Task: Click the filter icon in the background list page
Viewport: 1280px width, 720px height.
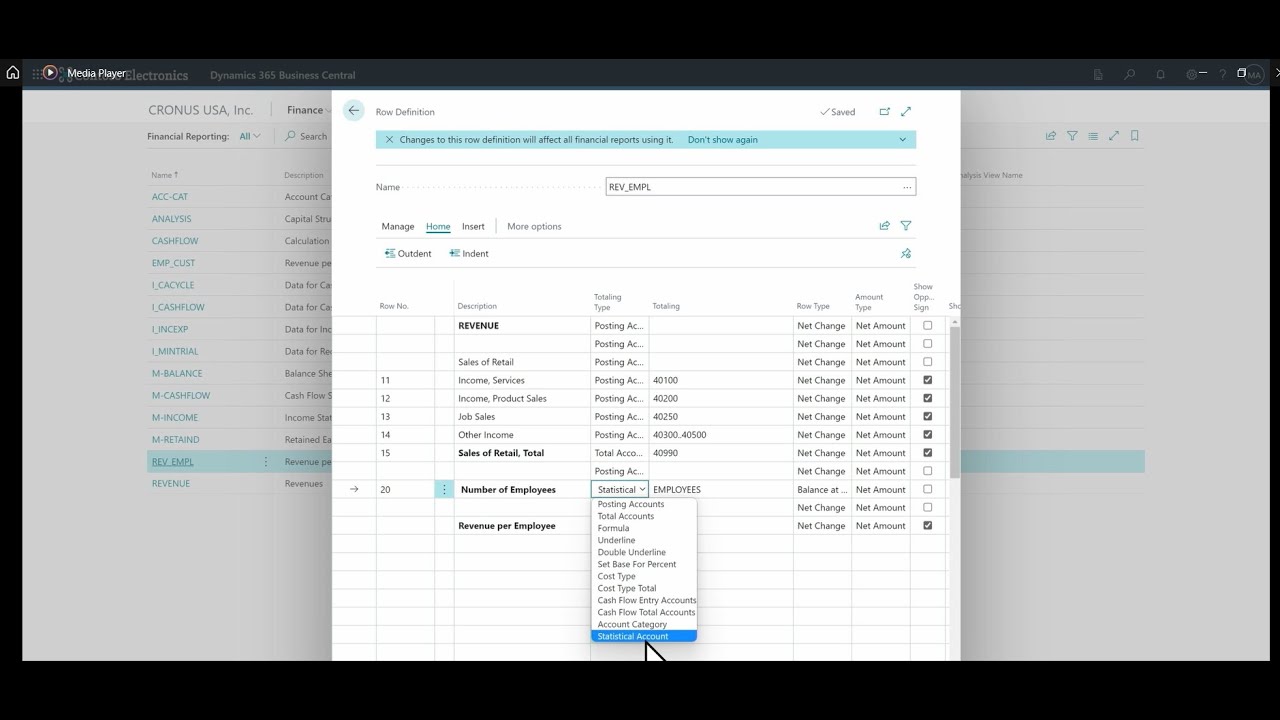Action: [1072, 136]
